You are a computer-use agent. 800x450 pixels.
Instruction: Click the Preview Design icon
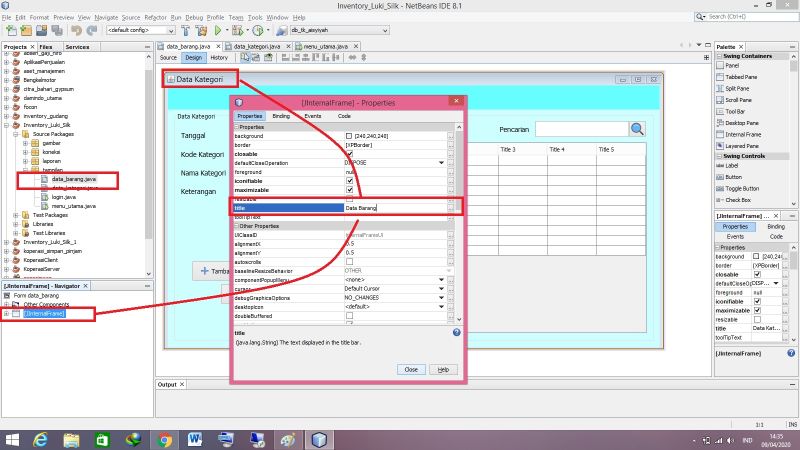point(268,58)
